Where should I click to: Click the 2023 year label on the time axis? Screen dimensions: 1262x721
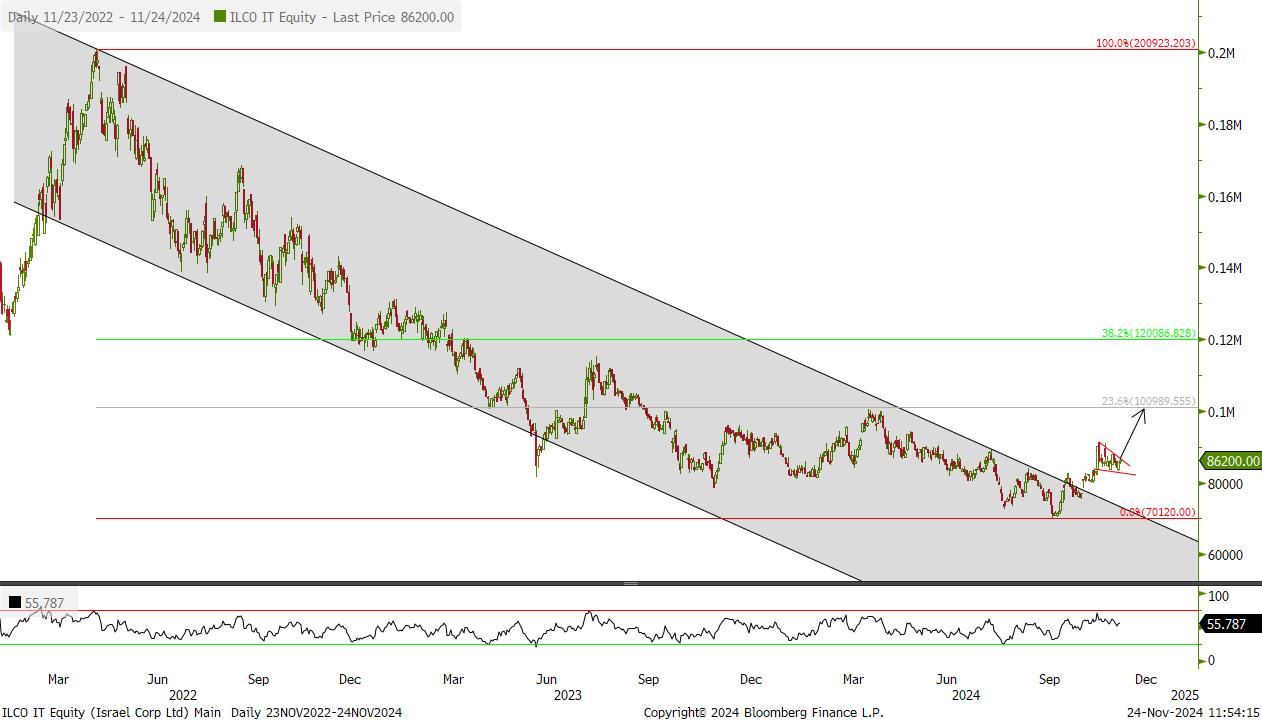(x=568, y=694)
